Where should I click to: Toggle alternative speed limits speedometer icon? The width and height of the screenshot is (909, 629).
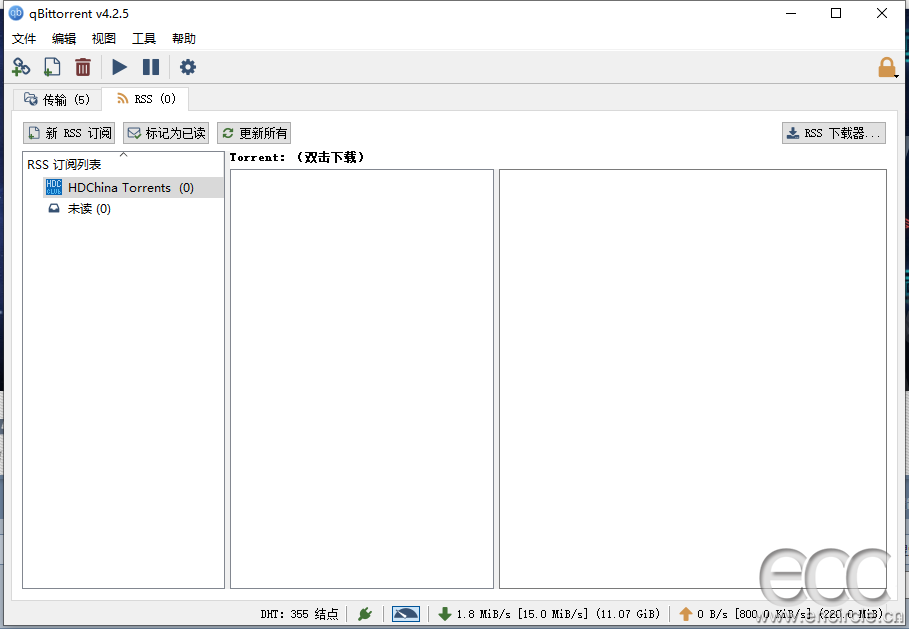pyautogui.click(x=406, y=614)
